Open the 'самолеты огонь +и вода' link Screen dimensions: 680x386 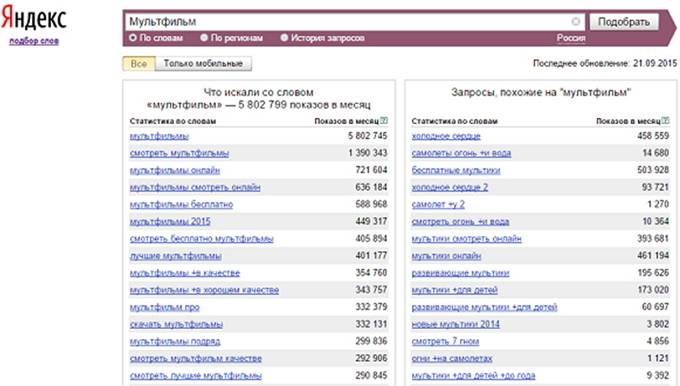click(x=461, y=153)
